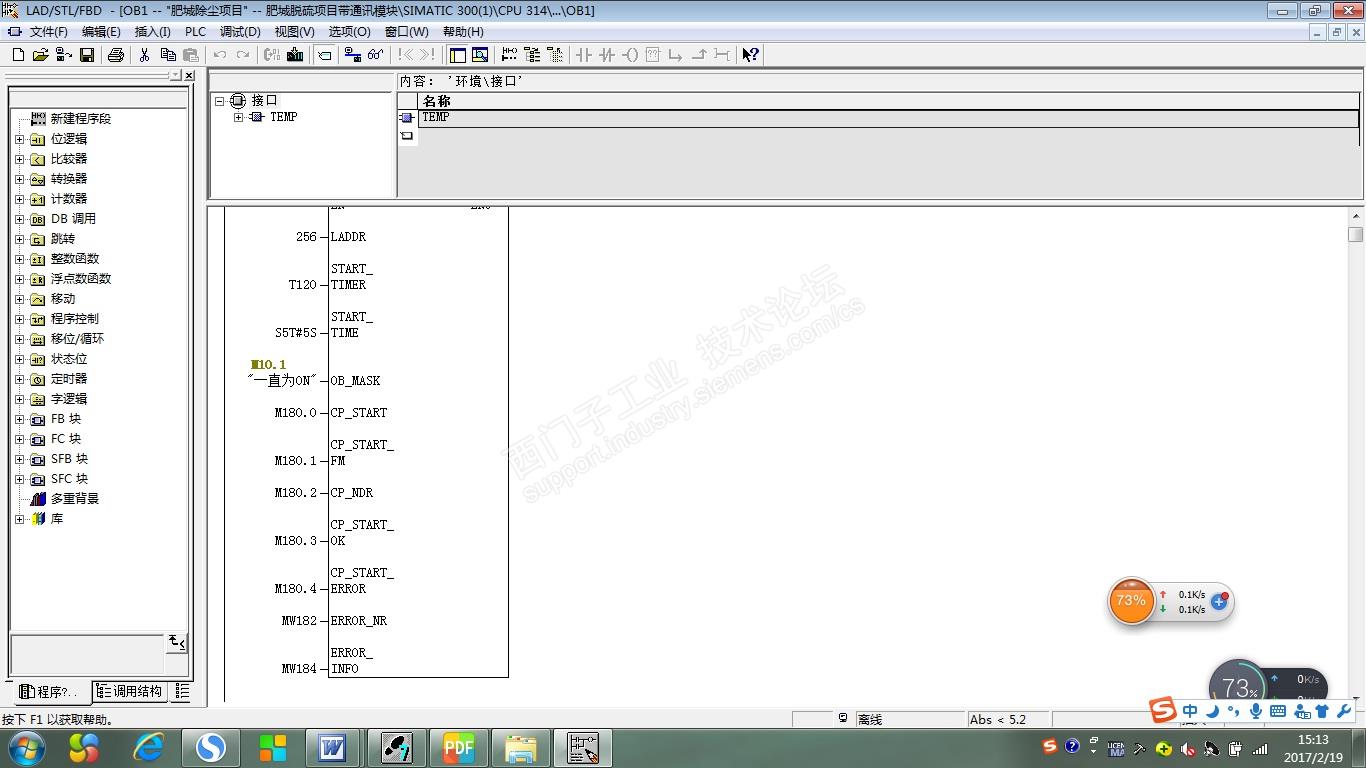Click the open branch toolbar icon
This screenshot has width=1366, height=768.
pyautogui.click(x=676, y=55)
